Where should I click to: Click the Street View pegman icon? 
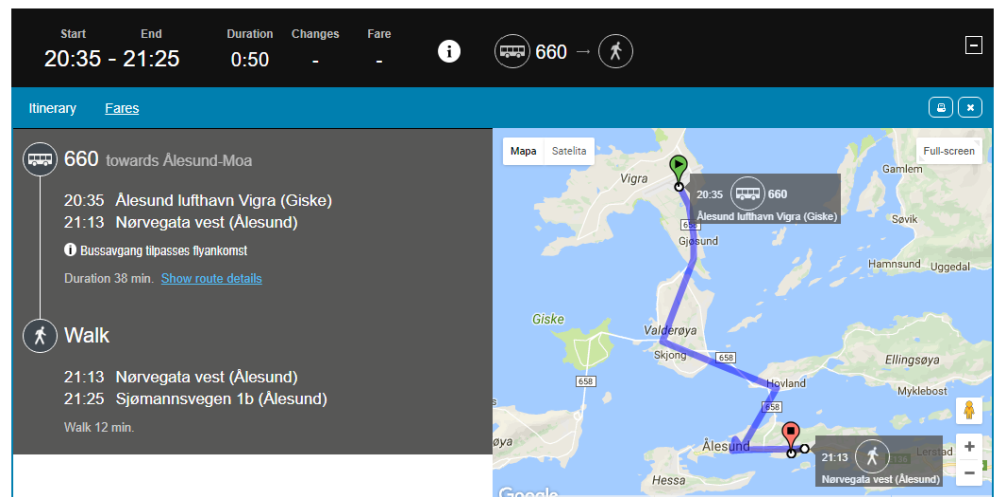point(969,410)
